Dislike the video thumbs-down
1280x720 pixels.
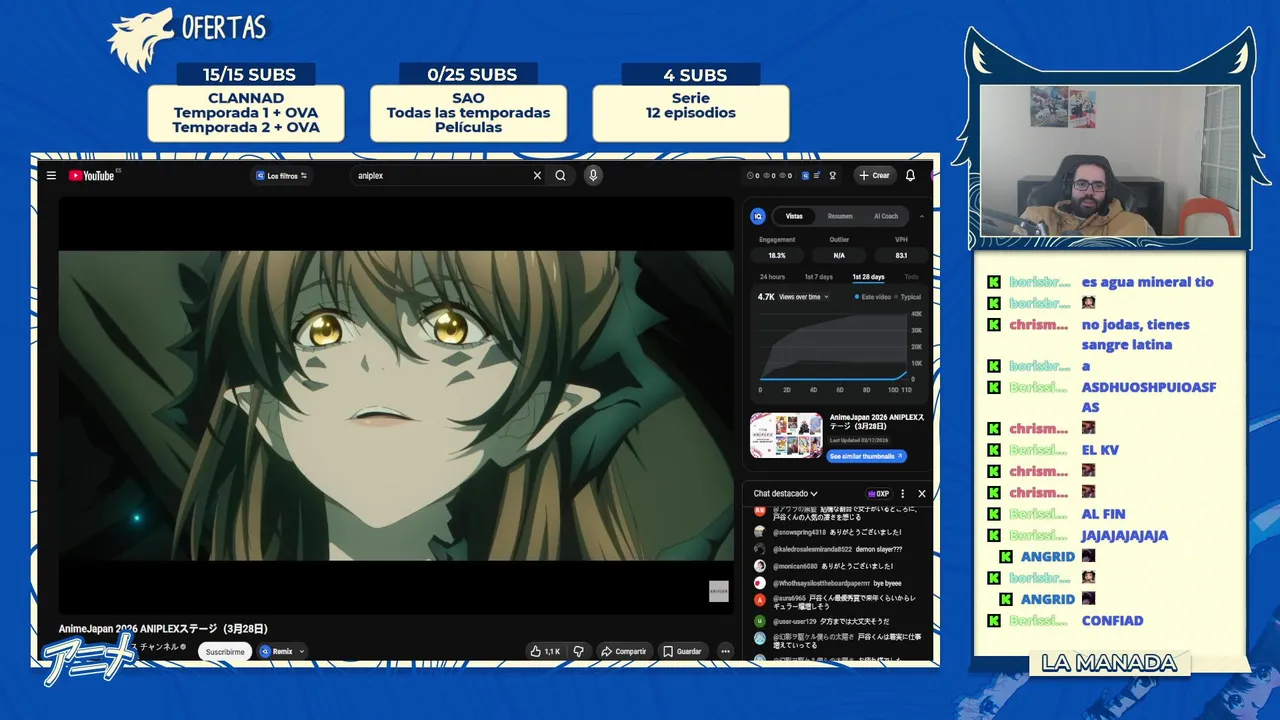[x=578, y=651]
